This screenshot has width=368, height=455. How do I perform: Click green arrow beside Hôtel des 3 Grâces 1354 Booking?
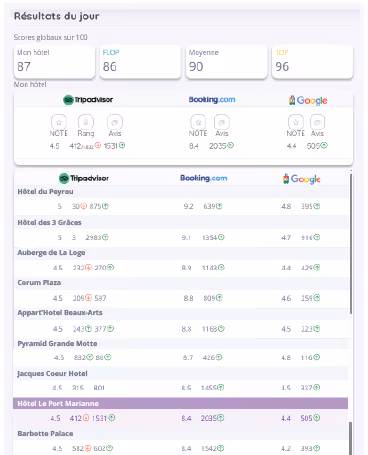point(221,237)
